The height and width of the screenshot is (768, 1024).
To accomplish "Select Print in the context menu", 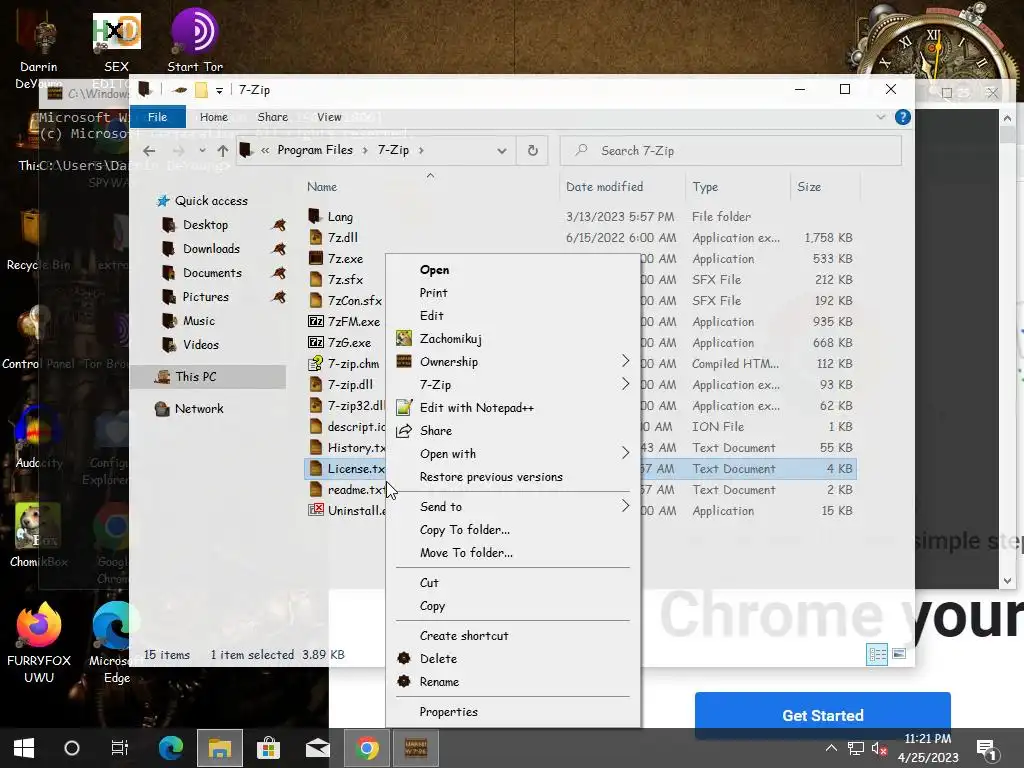I will coord(434,293).
